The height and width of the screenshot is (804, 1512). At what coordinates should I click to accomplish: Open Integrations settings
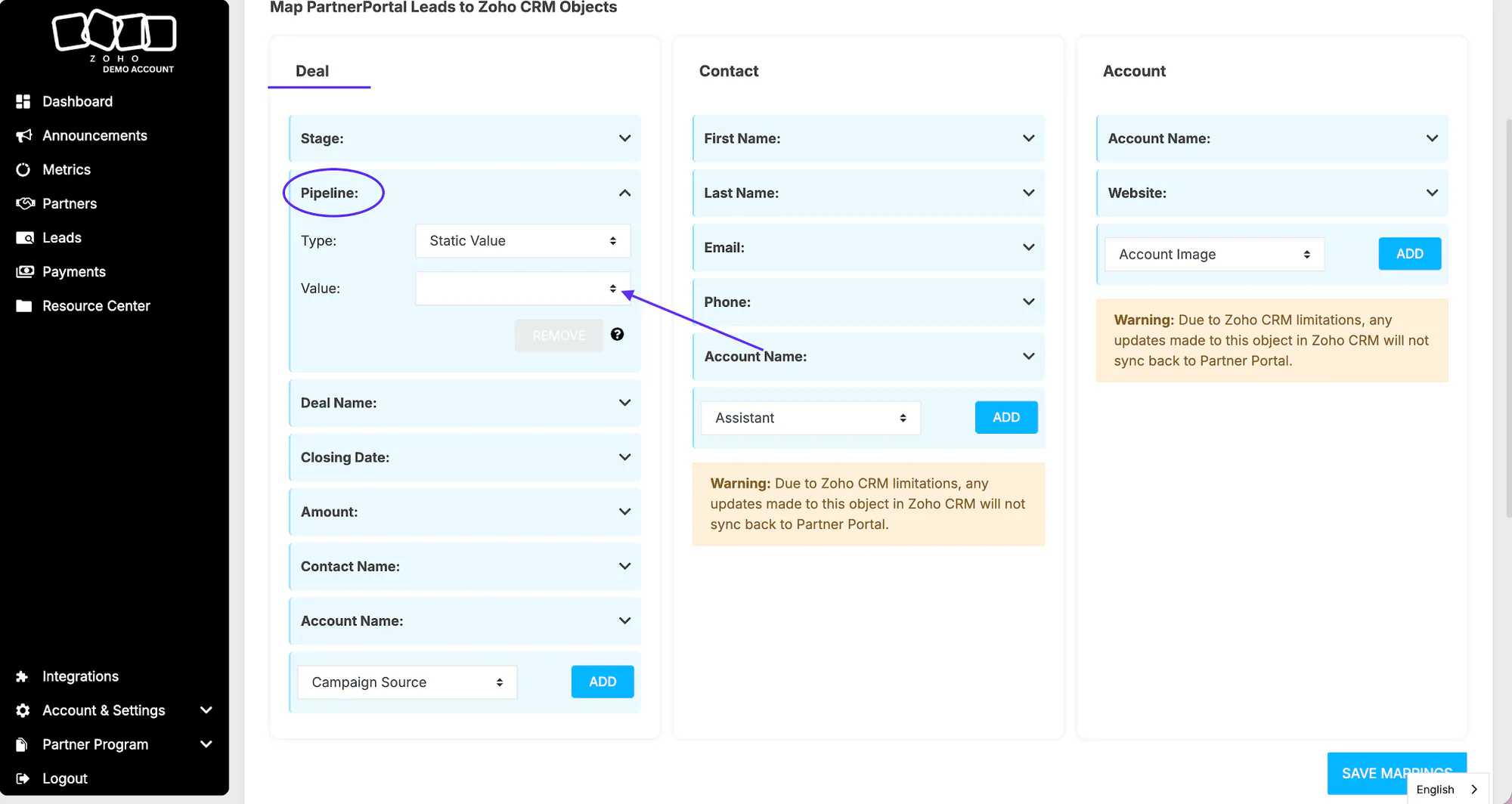pos(80,676)
